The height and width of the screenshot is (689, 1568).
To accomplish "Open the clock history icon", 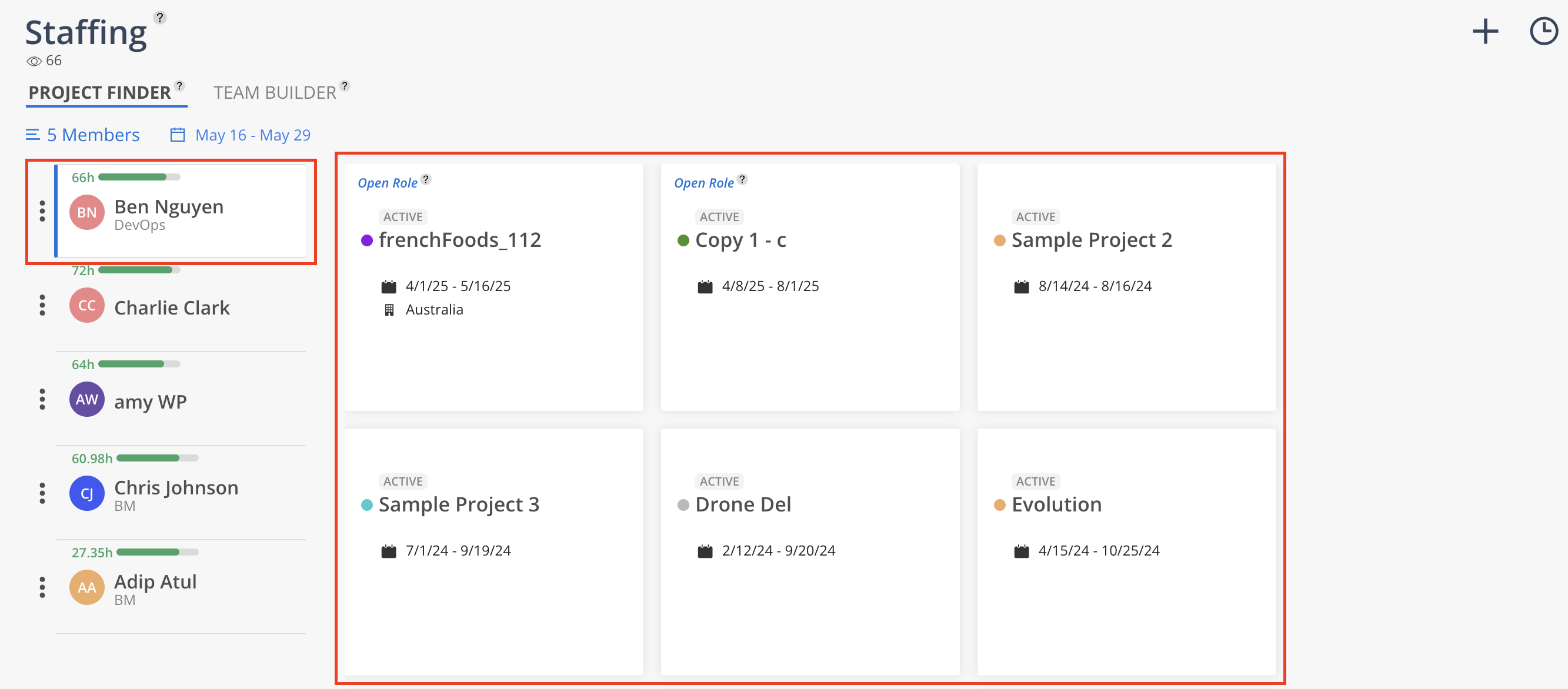I will [1543, 32].
